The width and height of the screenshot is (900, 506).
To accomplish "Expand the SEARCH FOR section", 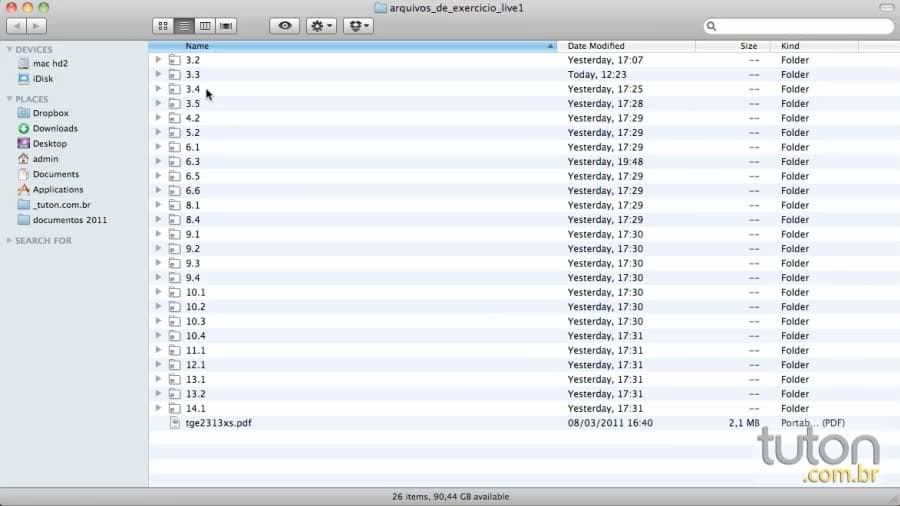I will pyautogui.click(x=9, y=240).
